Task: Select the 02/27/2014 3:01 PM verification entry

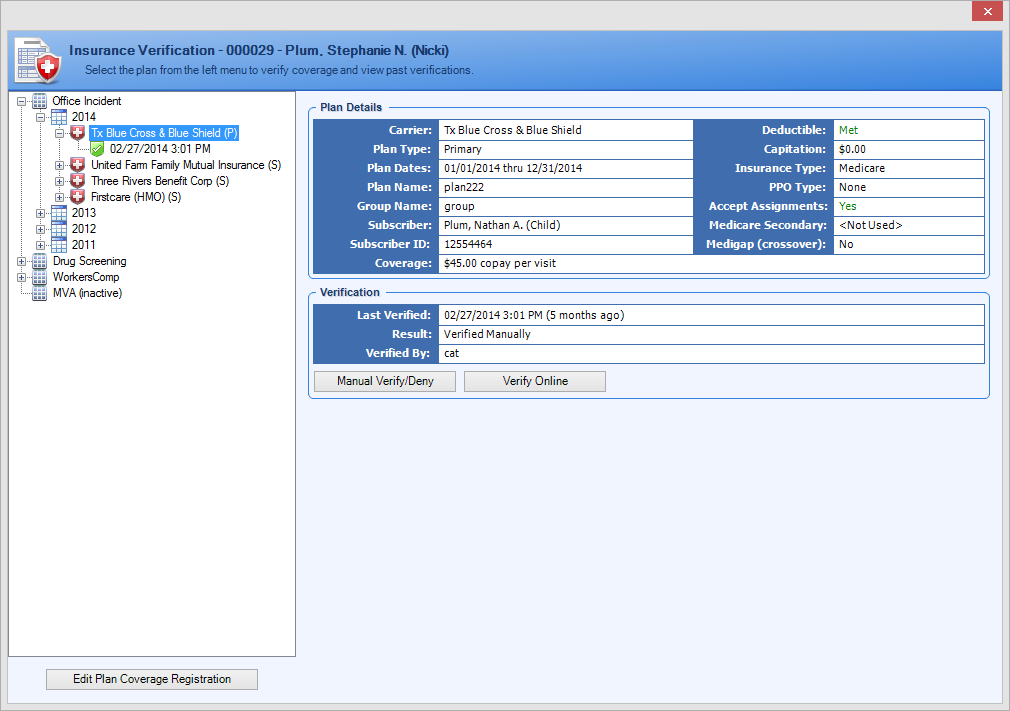Action: click(x=160, y=149)
